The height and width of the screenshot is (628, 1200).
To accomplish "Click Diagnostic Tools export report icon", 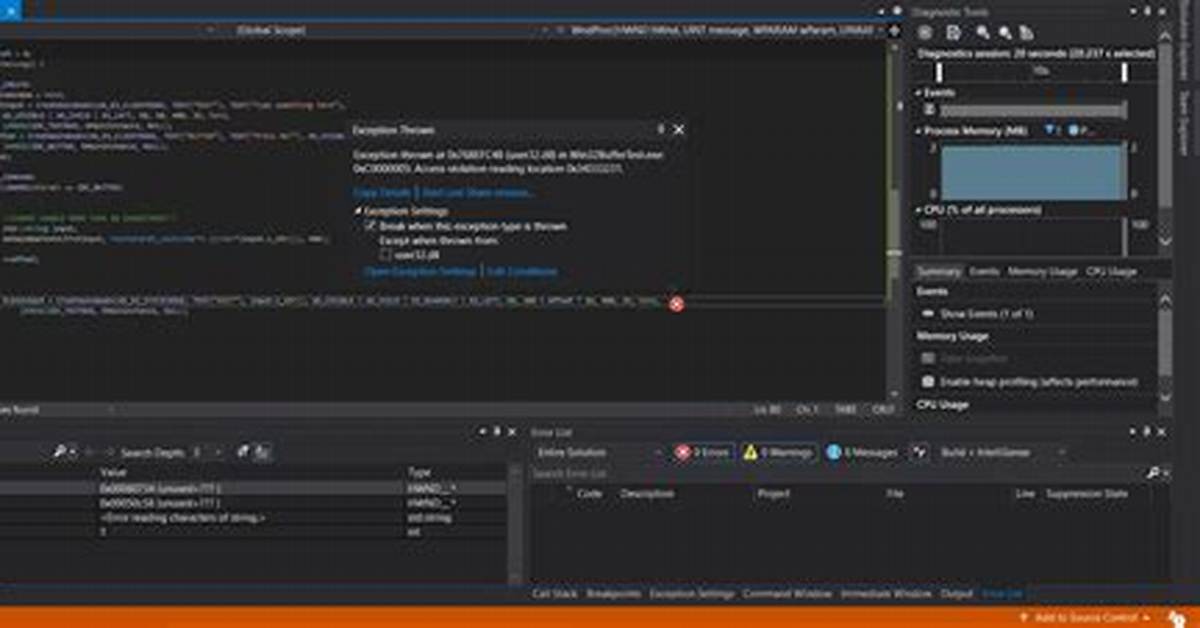I will [954, 32].
